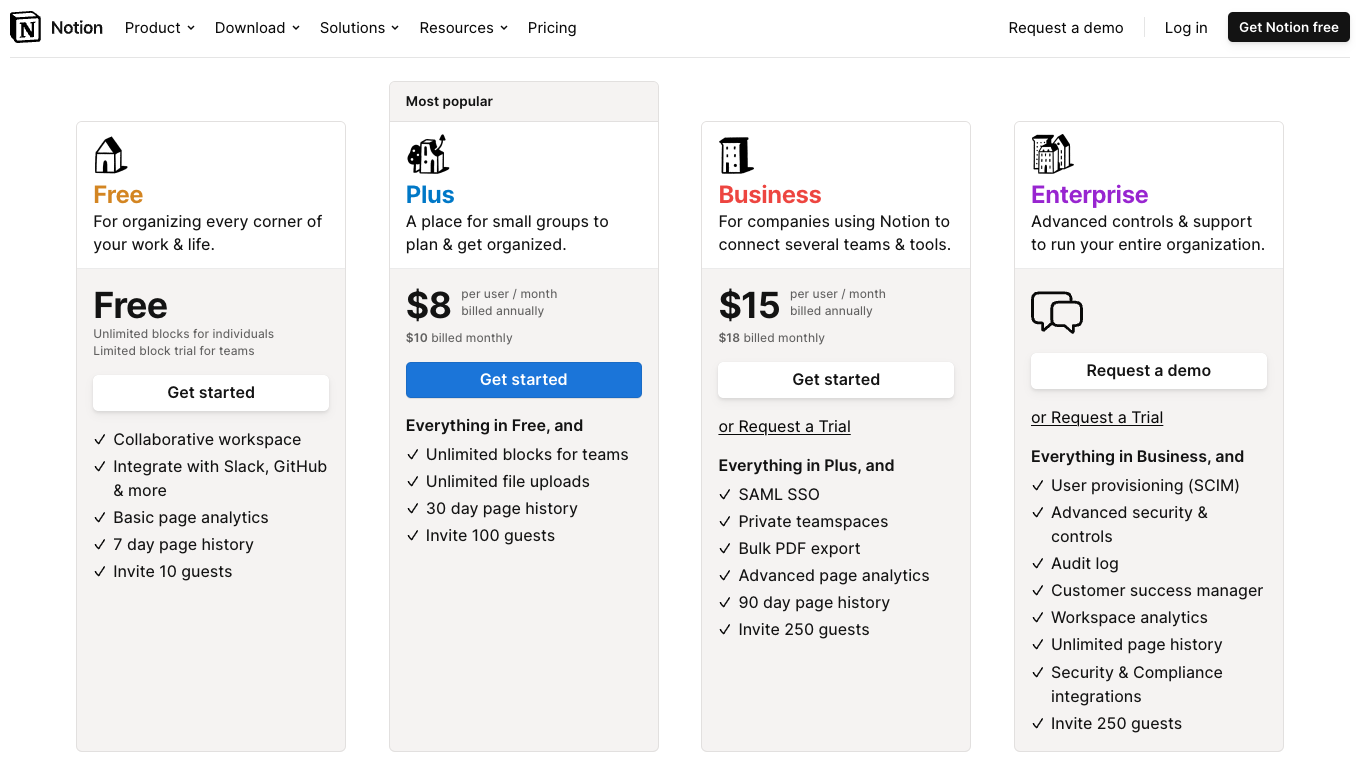Click Request a demo in Enterprise card

coord(1149,371)
